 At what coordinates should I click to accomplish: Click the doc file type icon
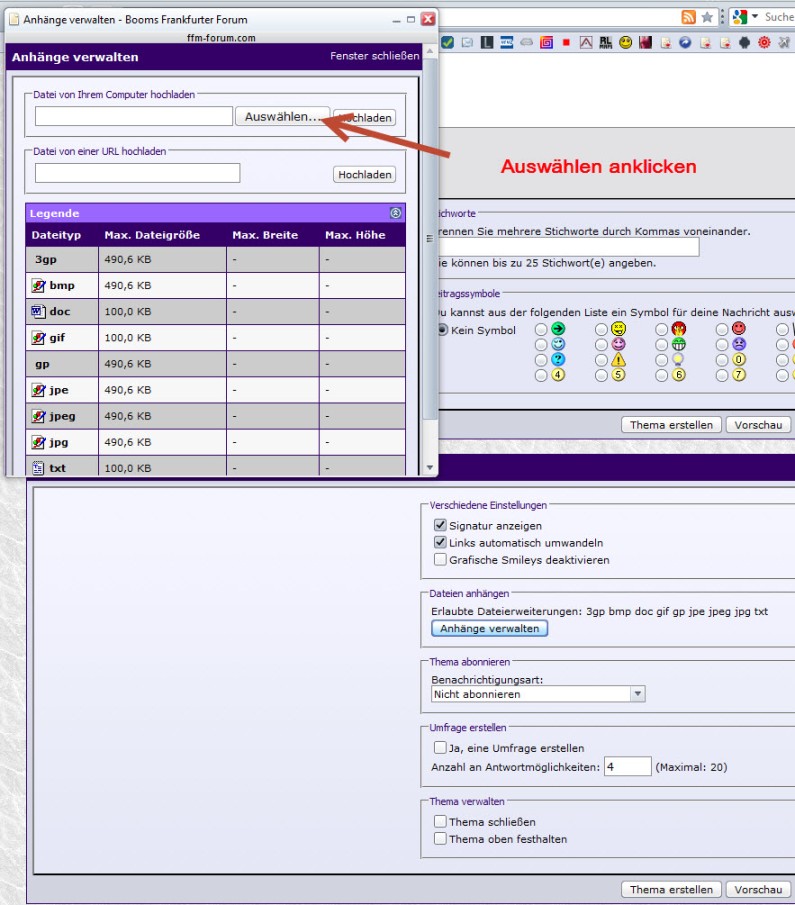coord(39,312)
